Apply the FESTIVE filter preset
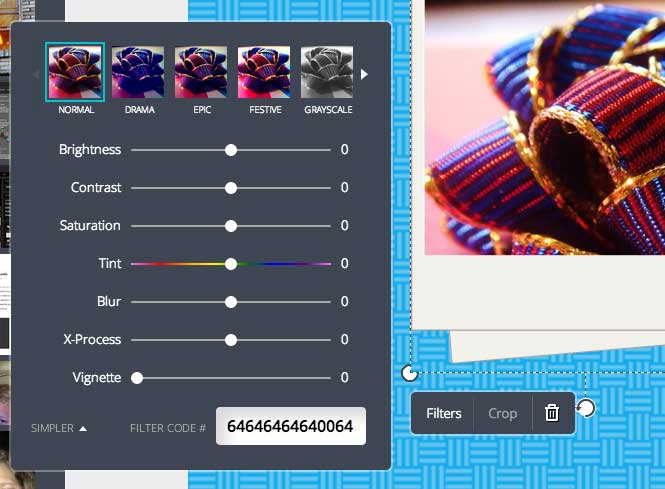Screen dimensions: 665x489 point(264,73)
